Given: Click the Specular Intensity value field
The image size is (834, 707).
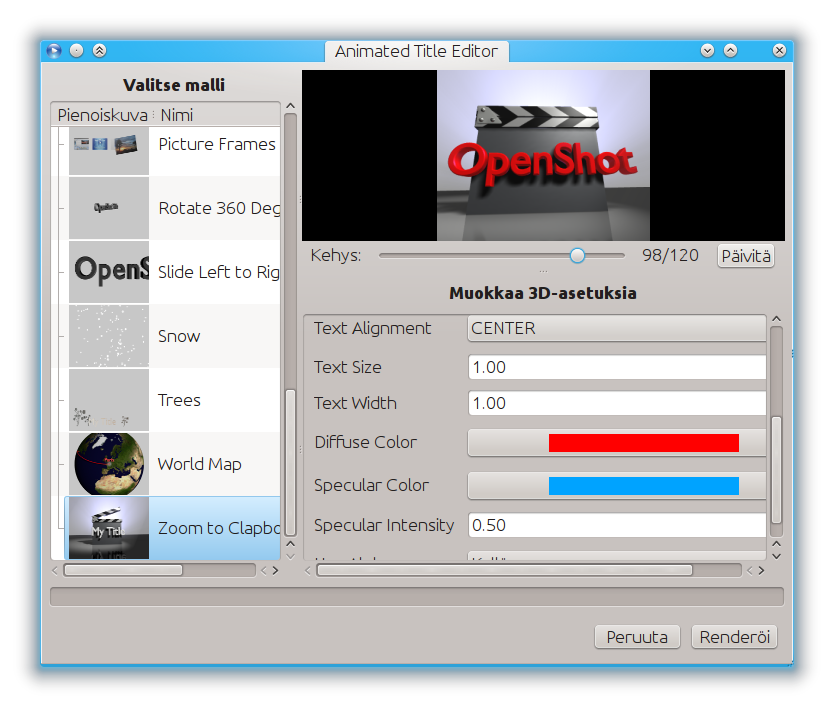Looking at the screenshot, I should point(616,525).
